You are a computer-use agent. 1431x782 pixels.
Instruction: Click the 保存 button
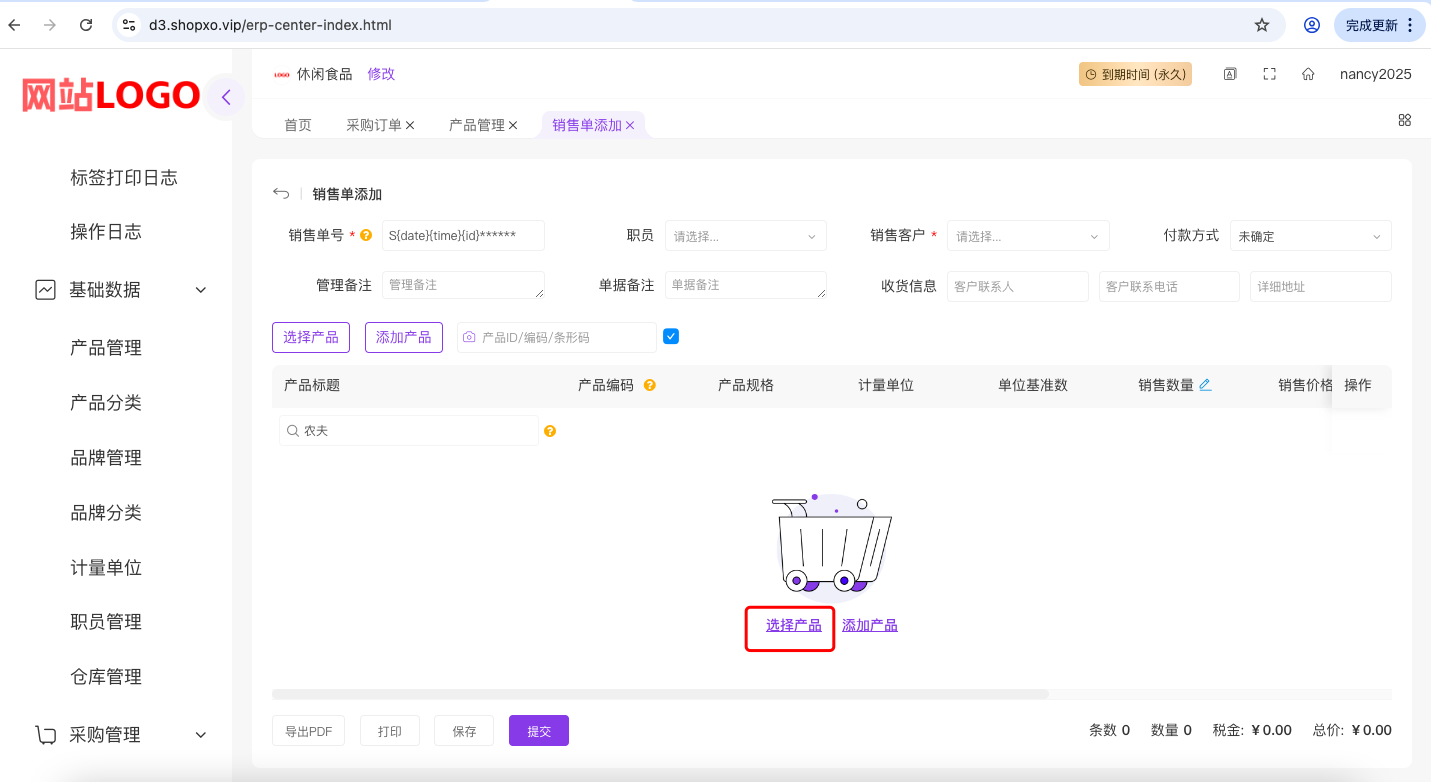464,731
